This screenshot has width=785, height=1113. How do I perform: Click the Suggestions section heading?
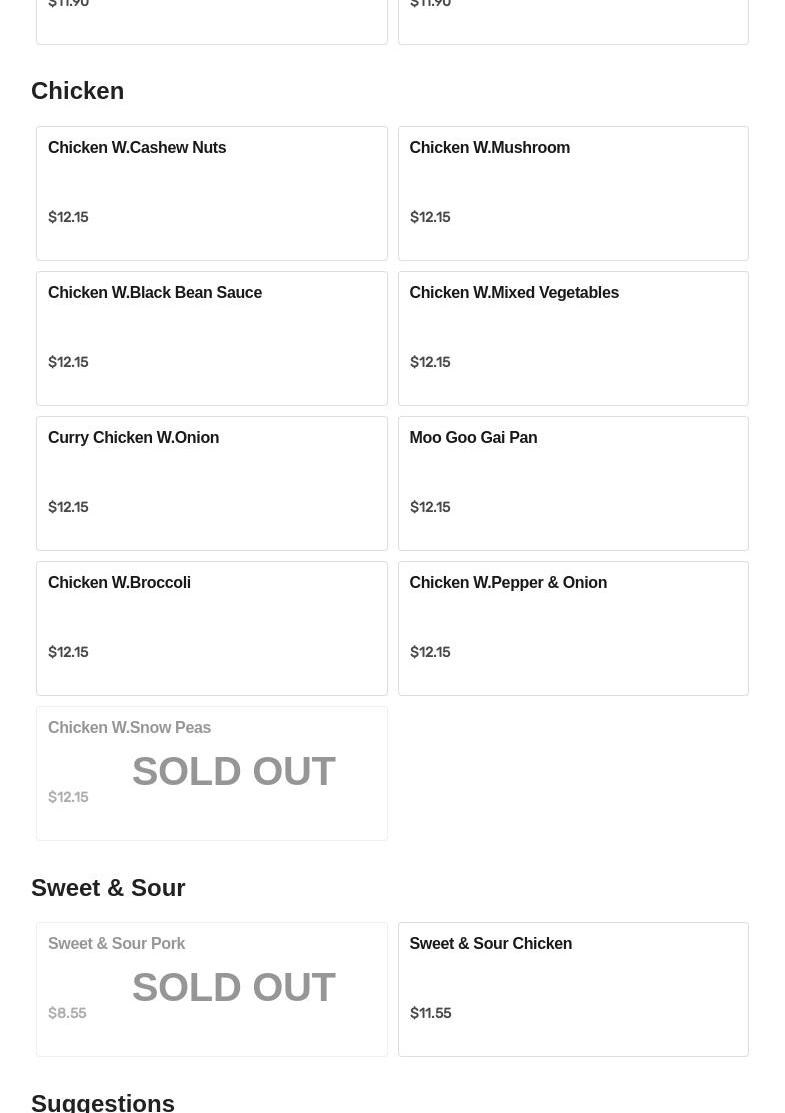point(103,1102)
